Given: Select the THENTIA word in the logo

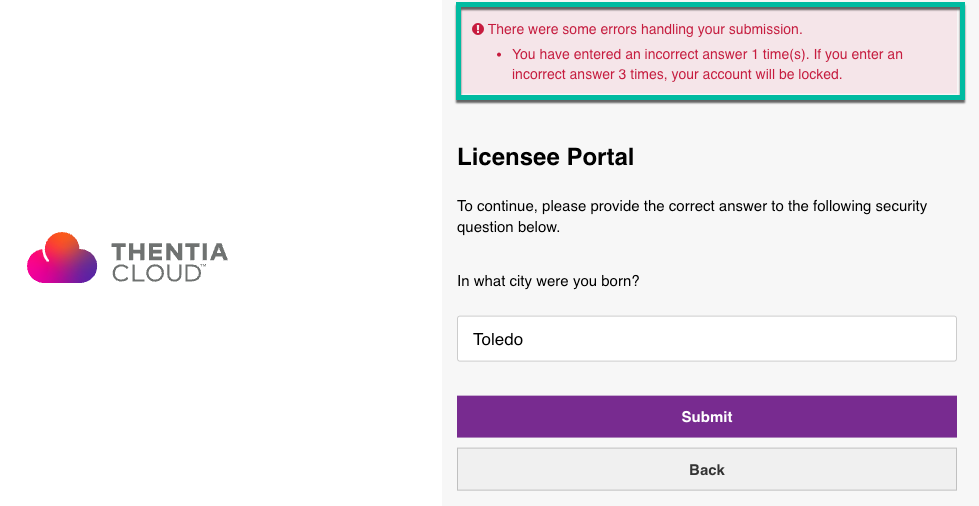Looking at the screenshot, I should 169,252.
